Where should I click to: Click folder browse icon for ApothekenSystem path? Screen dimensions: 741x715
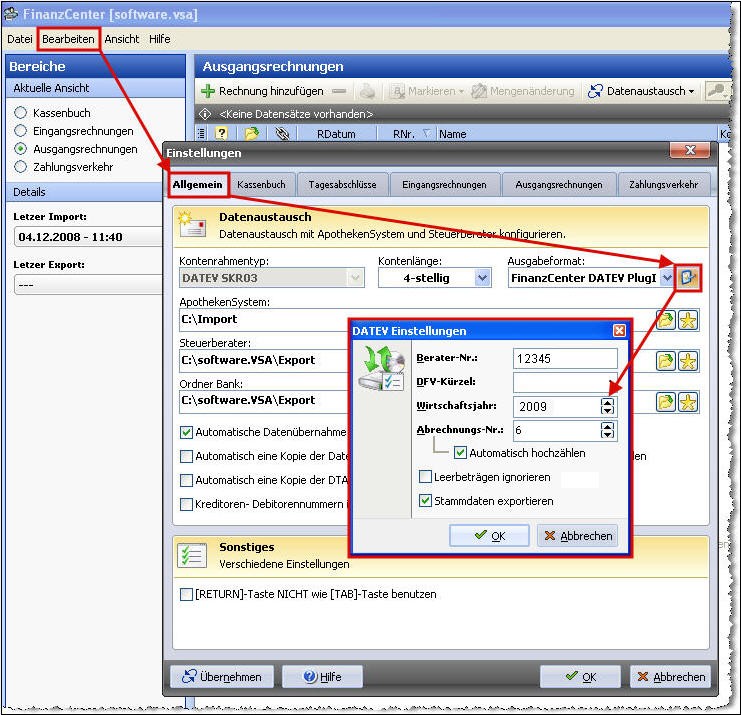tap(666, 320)
